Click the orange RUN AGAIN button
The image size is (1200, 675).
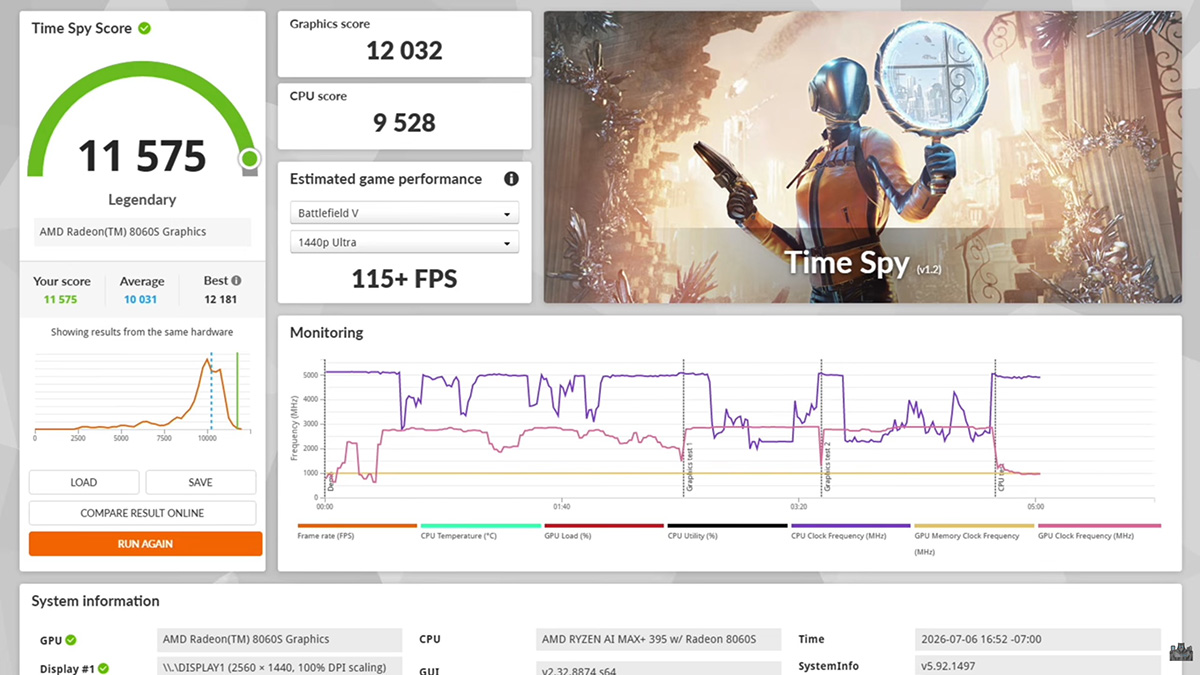tap(145, 544)
